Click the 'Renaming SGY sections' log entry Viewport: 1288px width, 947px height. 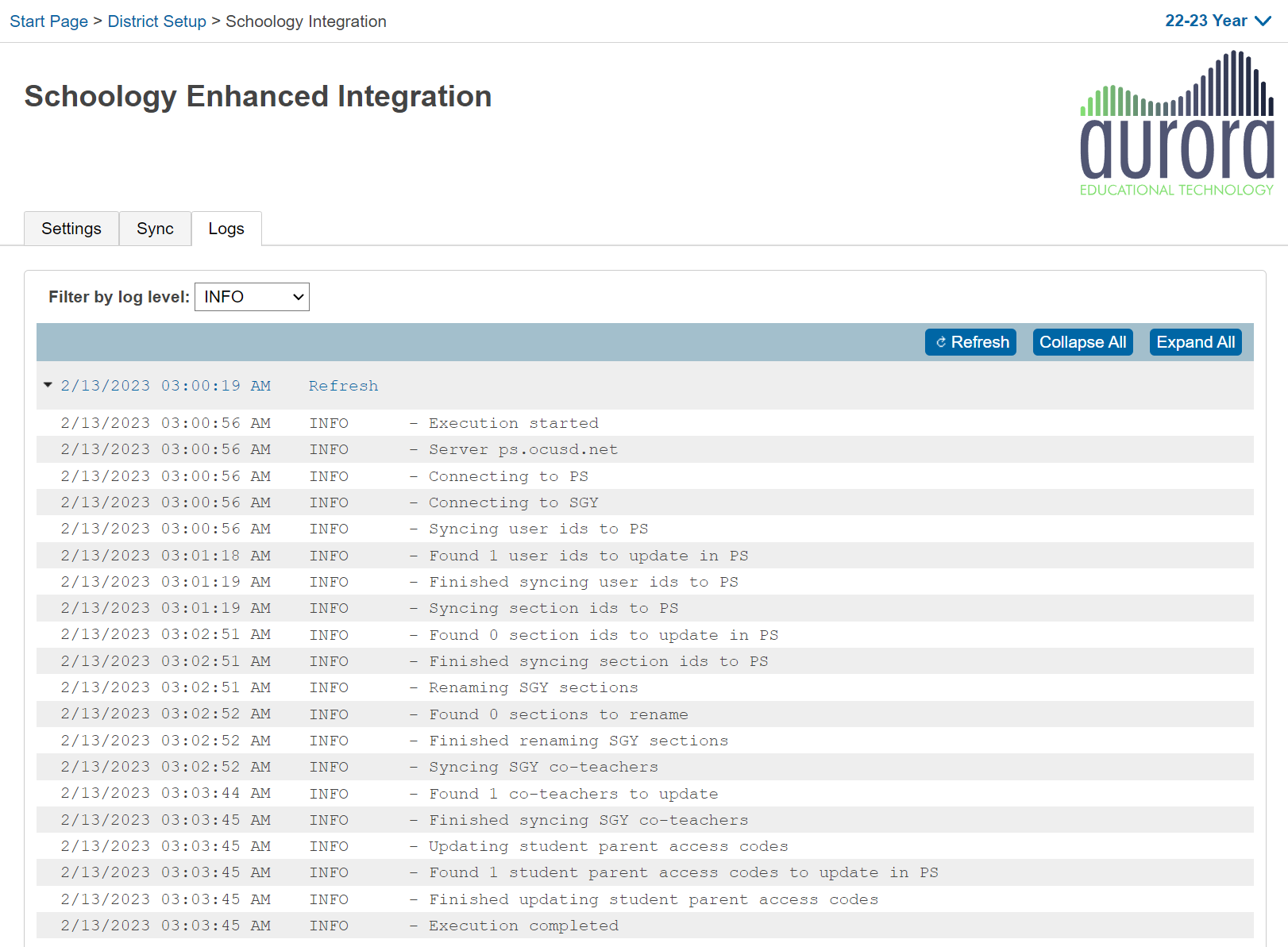pos(533,687)
